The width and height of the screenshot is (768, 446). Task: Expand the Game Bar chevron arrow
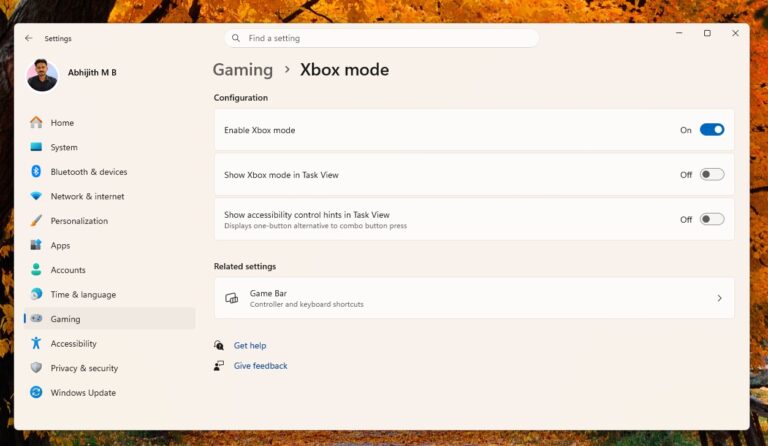[719, 298]
